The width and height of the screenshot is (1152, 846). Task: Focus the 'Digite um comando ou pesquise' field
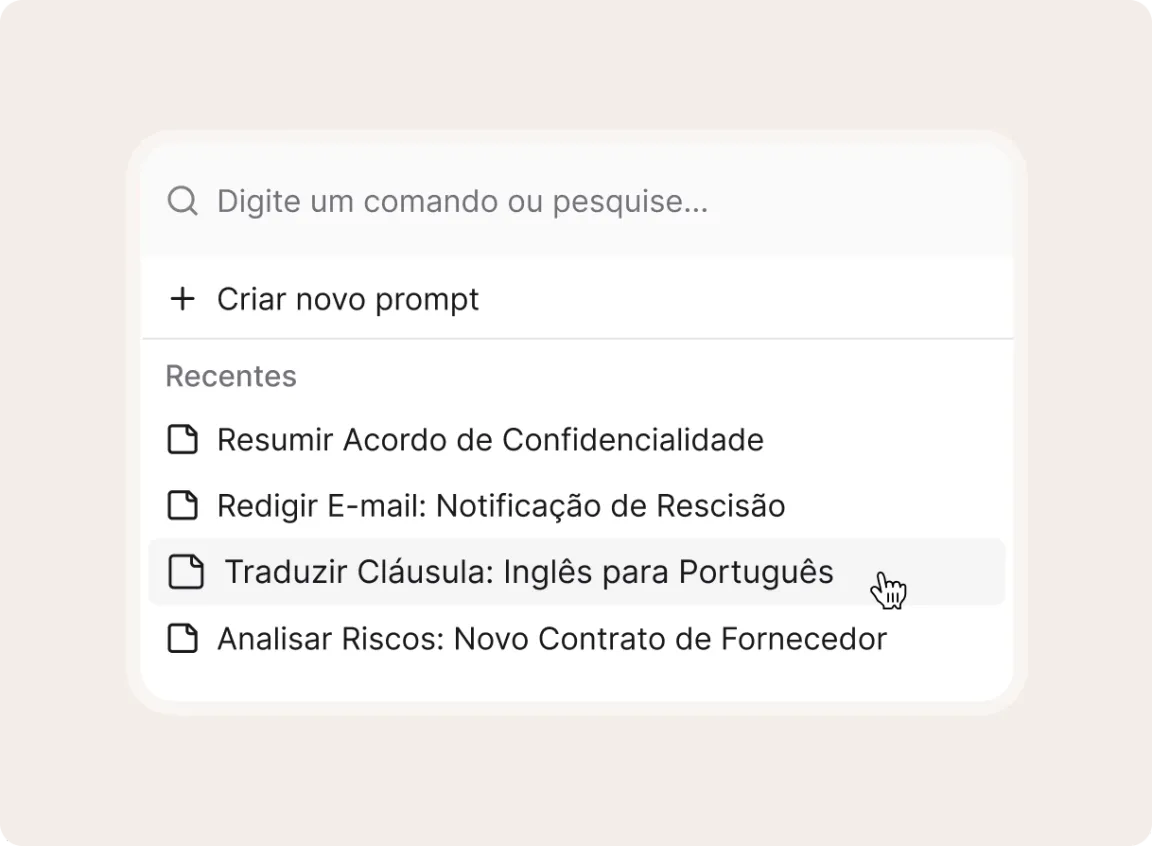point(462,201)
